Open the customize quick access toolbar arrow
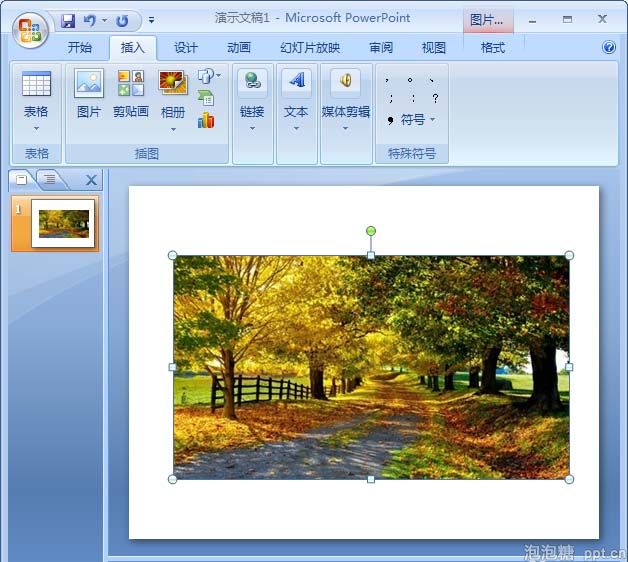The image size is (628, 562). tap(151, 20)
